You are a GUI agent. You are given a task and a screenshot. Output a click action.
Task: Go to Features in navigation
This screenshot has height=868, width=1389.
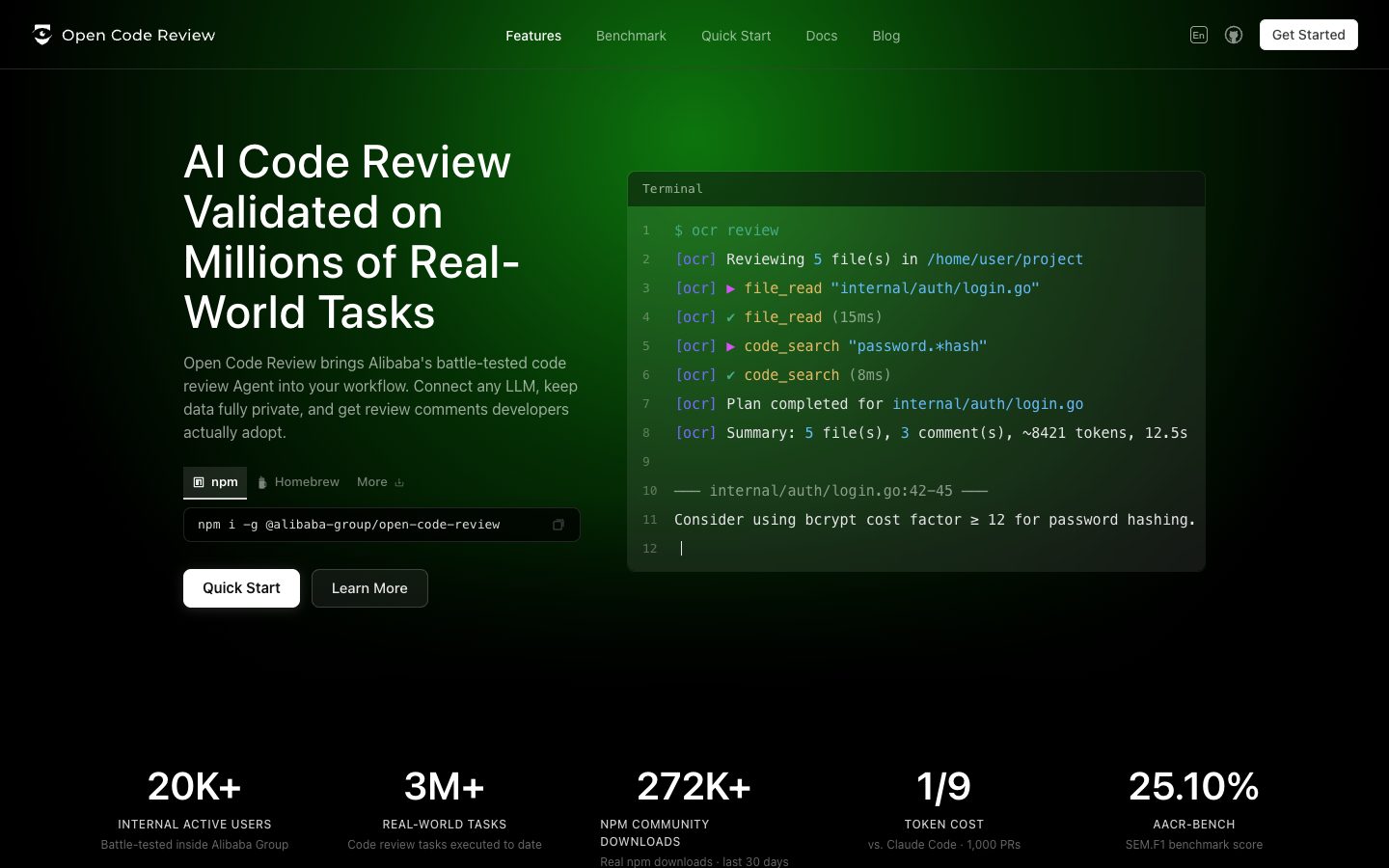pyautogui.click(x=533, y=36)
